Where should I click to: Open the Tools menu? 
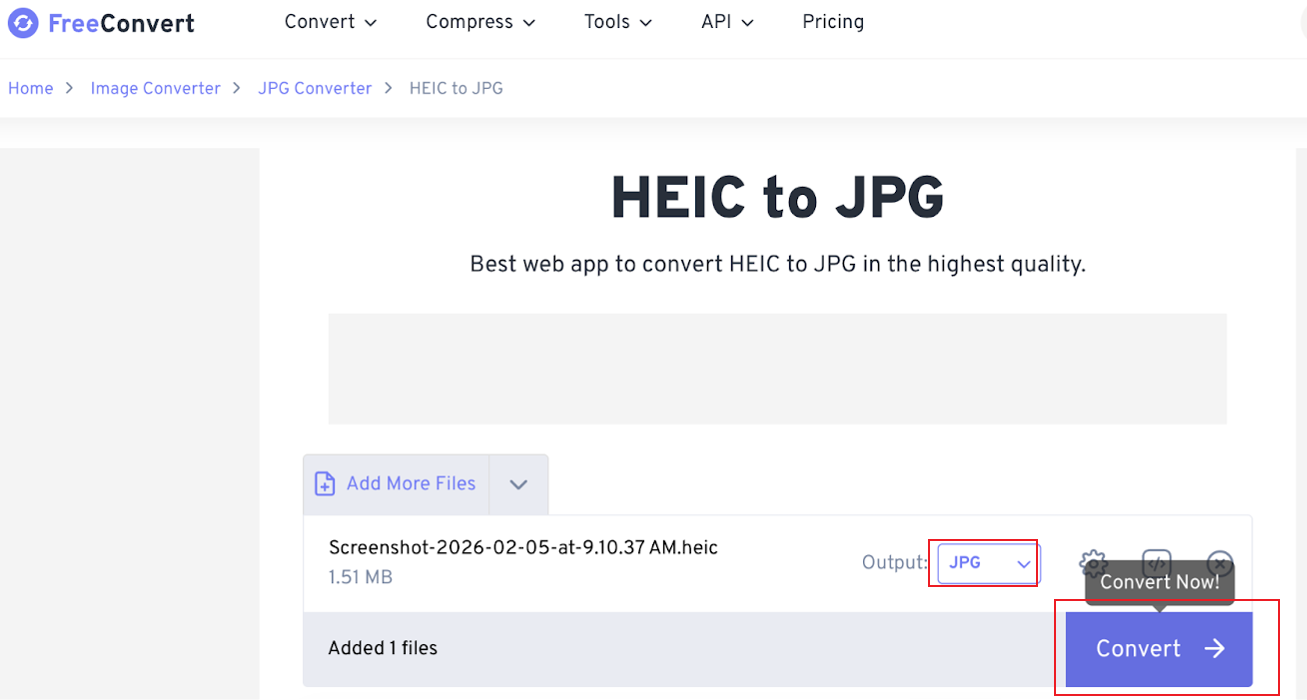pyautogui.click(x=617, y=21)
